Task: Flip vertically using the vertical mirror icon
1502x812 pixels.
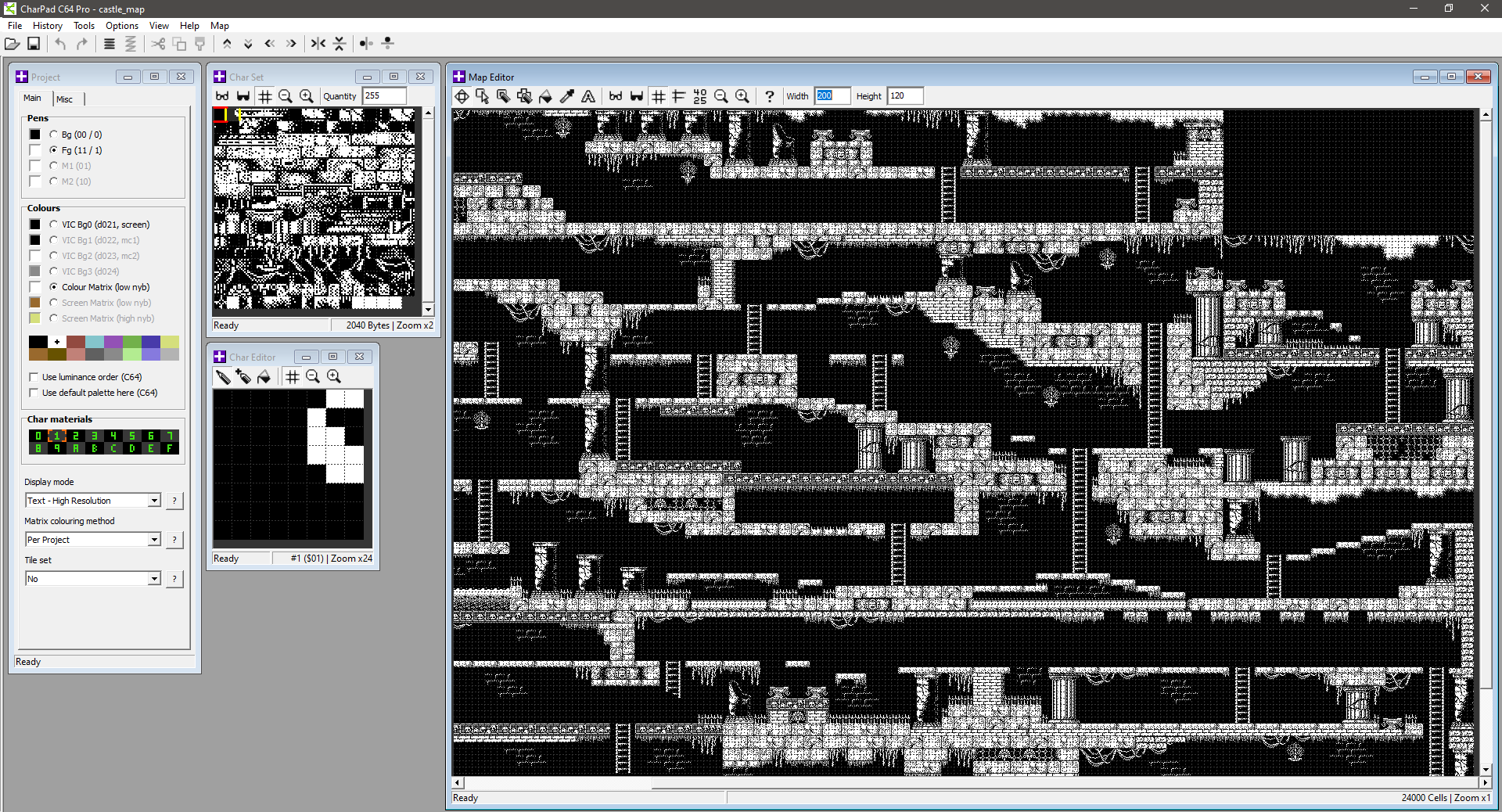Action: pyautogui.click(x=340, y=44)
